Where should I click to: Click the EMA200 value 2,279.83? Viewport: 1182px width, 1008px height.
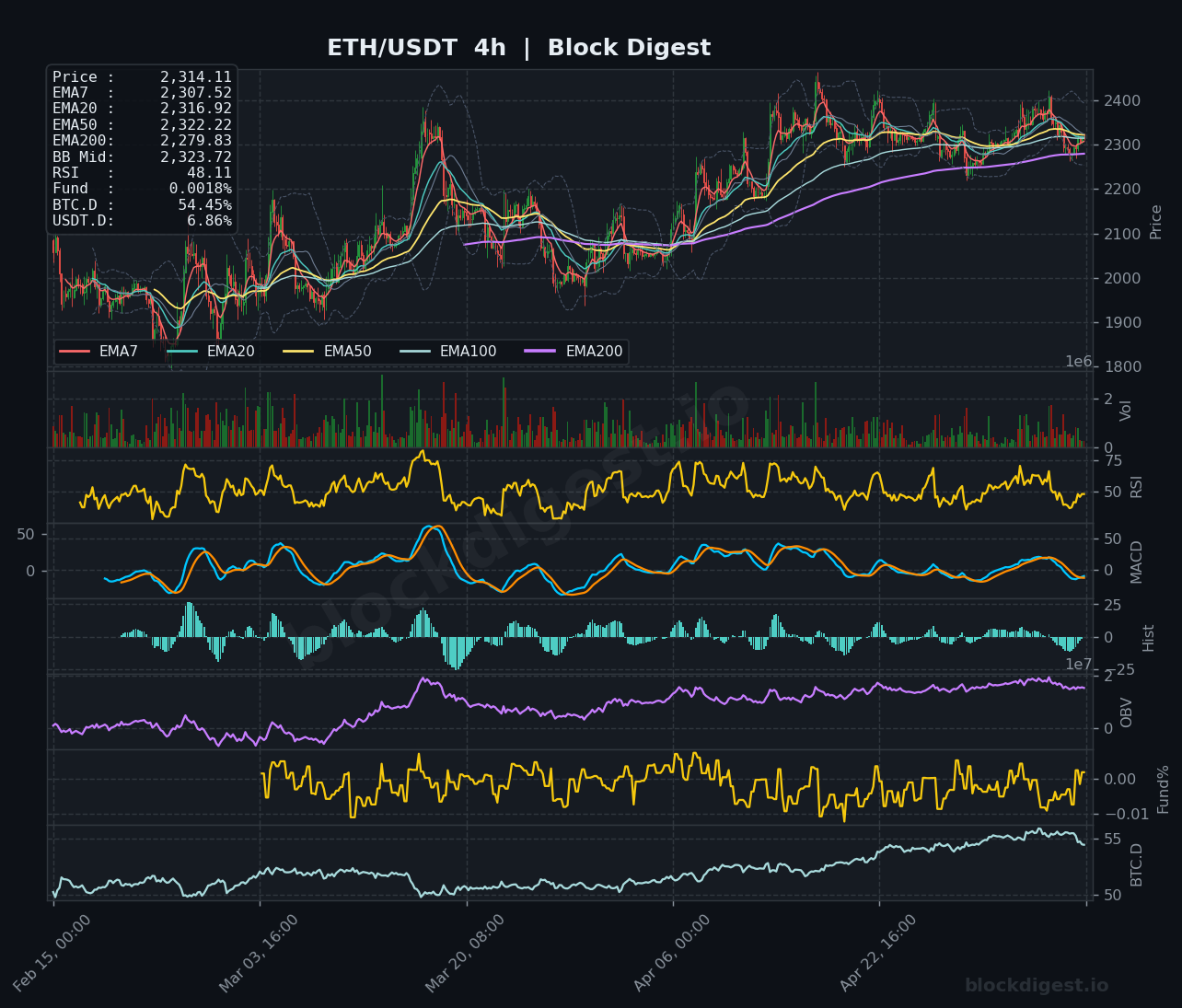[x=196, y=141]
